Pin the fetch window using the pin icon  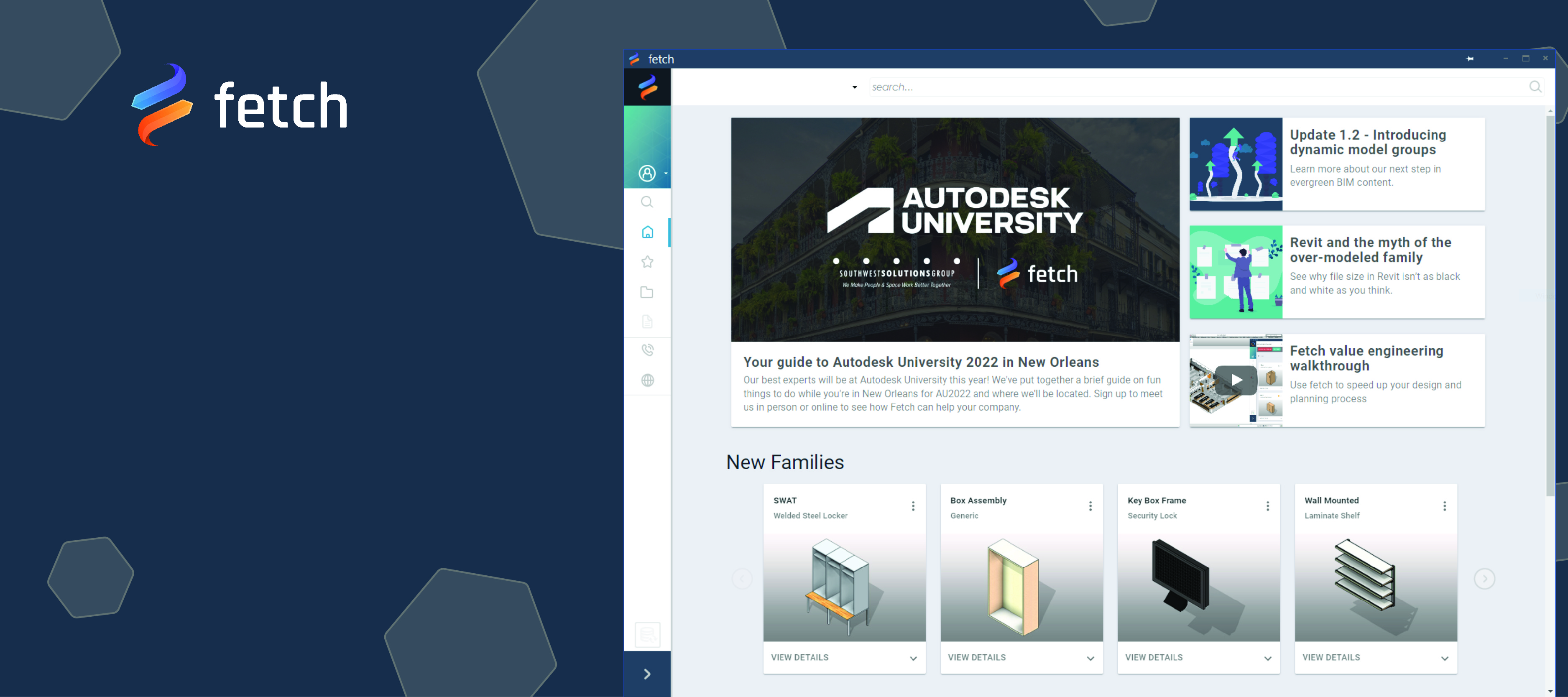[1470, 59]
